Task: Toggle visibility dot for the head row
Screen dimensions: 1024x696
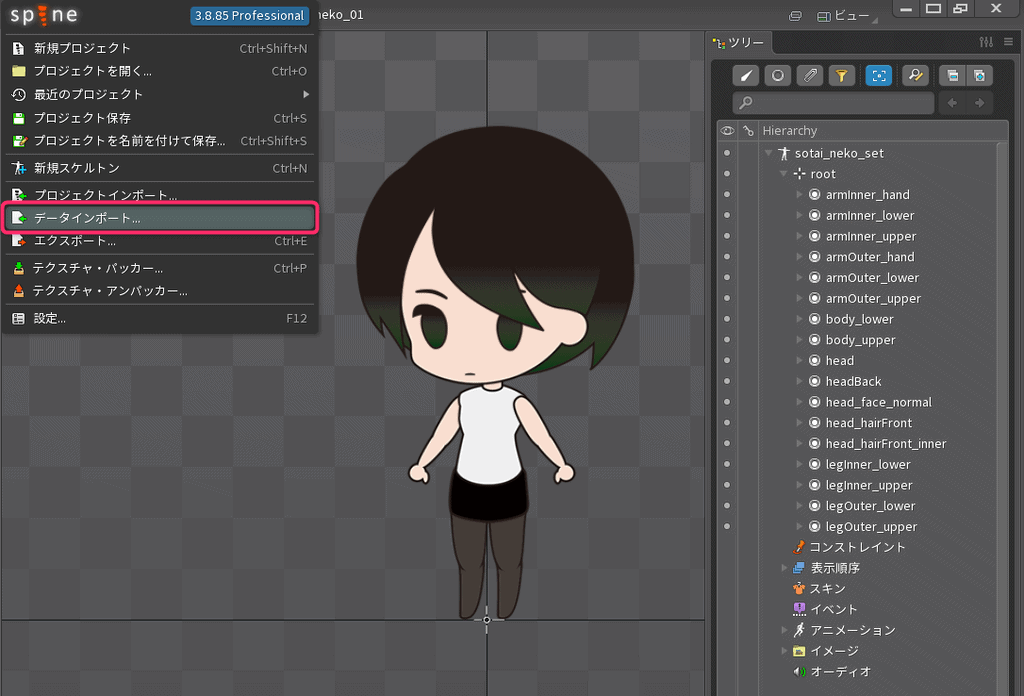Action: point(727,360)
